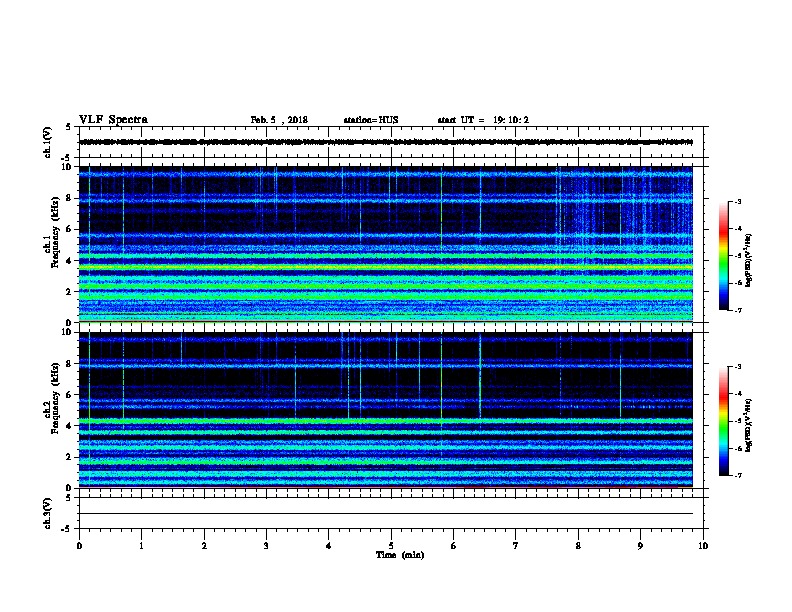
Task: Click the "Time (min)" axis title
Action: tap(400, 555)
